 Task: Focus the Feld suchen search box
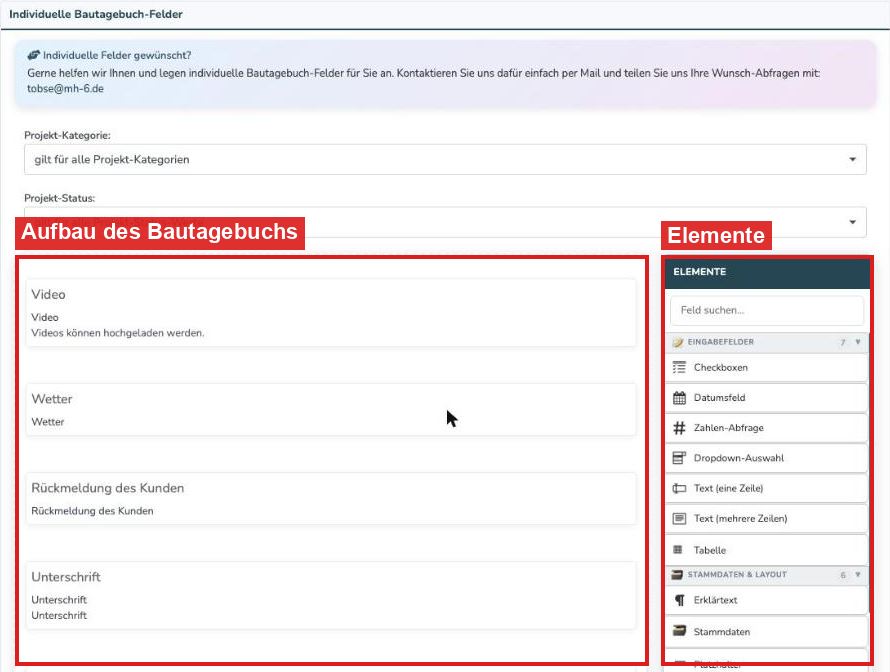click(x=767, y=310)
